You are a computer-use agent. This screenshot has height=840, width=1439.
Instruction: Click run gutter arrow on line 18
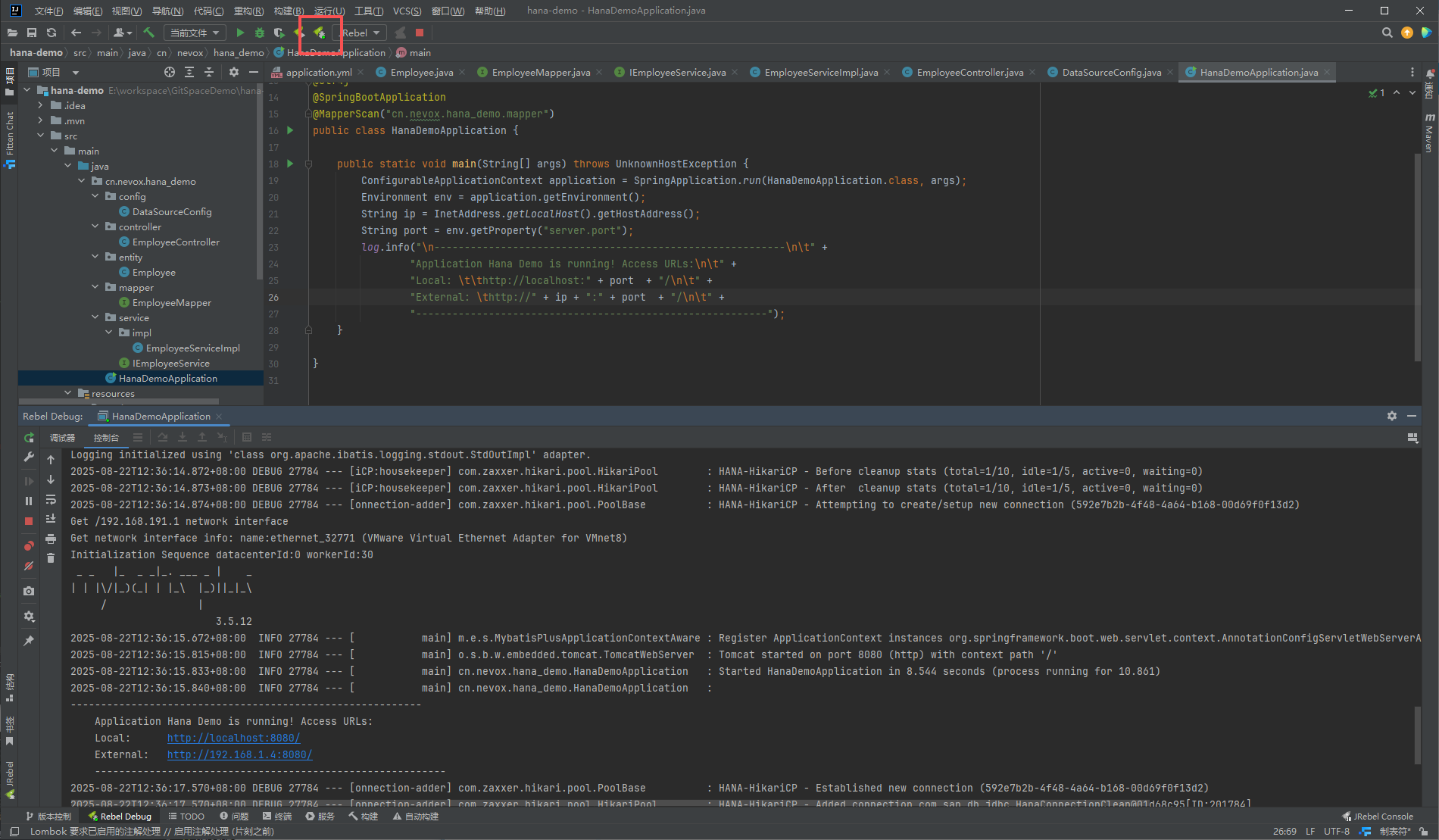pyautogui.click(x=290, y=164)
